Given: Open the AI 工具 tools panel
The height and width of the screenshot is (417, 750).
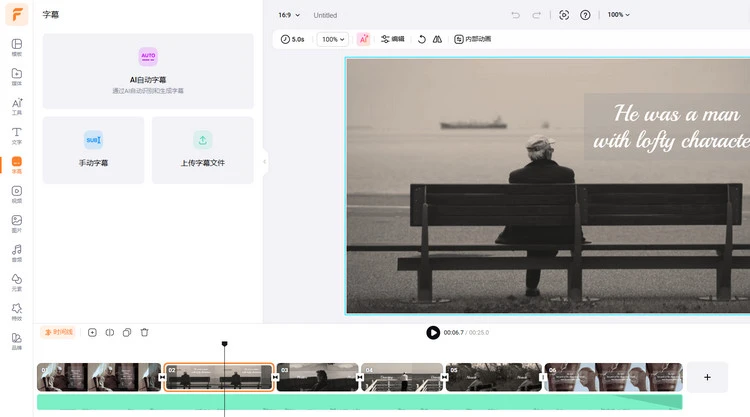Looking at the screenshot, I should (17, 106).
